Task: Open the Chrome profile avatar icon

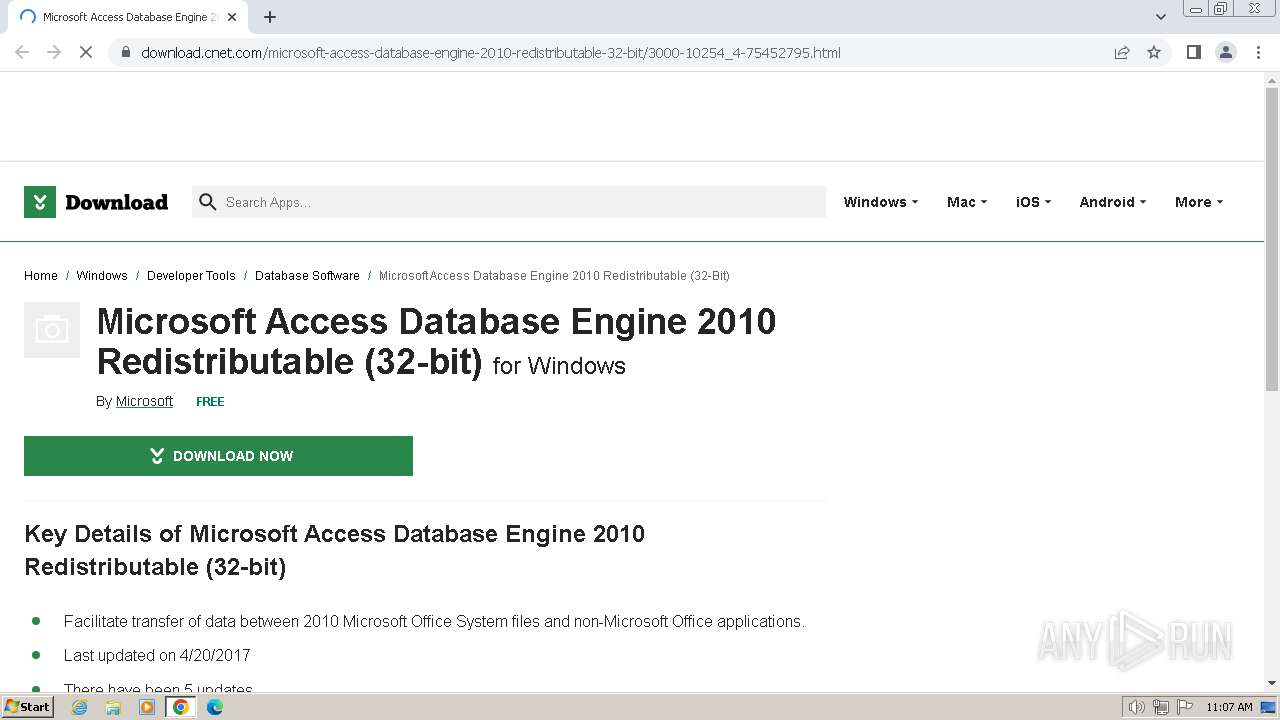Action: pos(1225,52)
